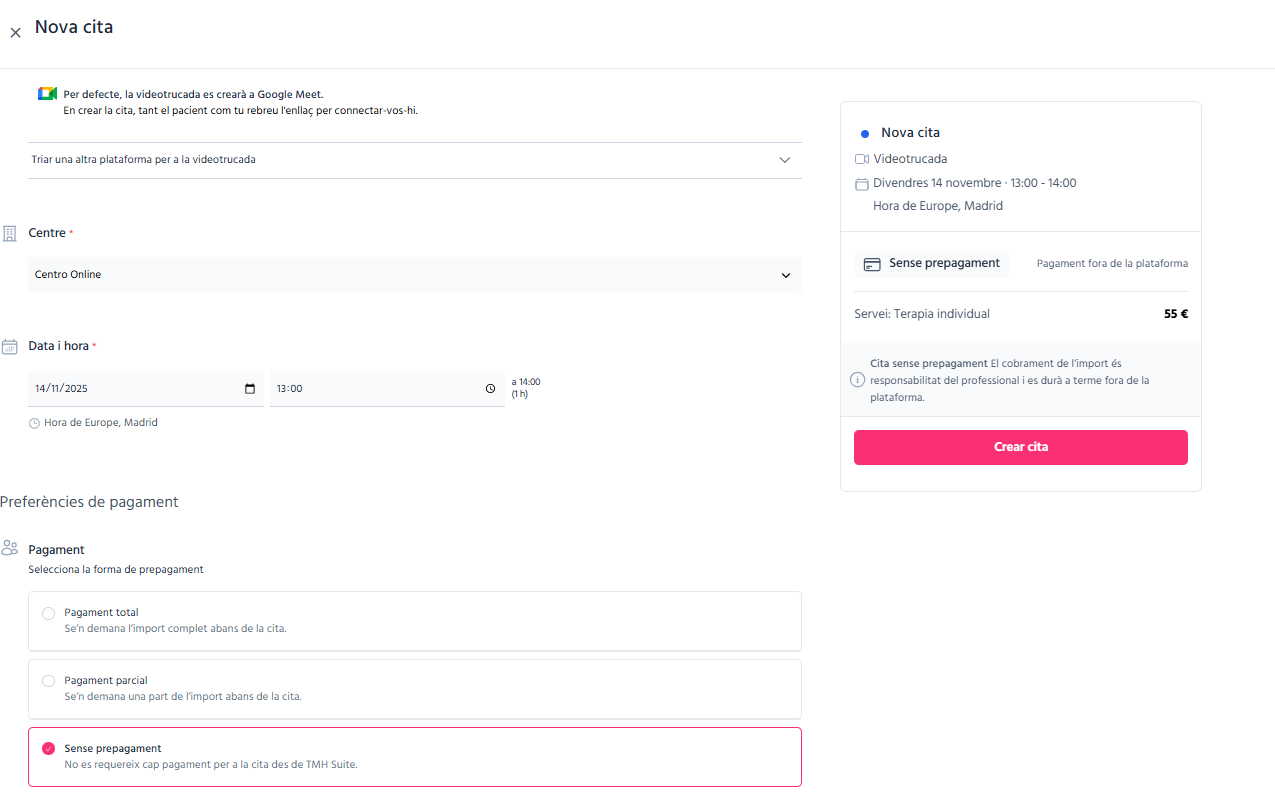Click 'Selecciona la forma de prepagament' text
The height and width of the screenshot is (804, 1275).
[x=116, y=570]
